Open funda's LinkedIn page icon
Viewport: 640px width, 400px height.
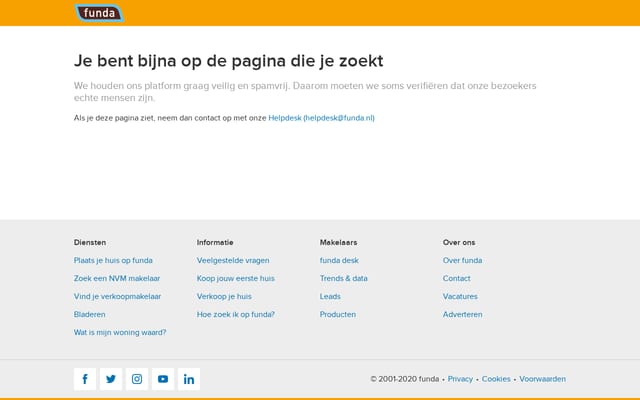pos(189,379)
